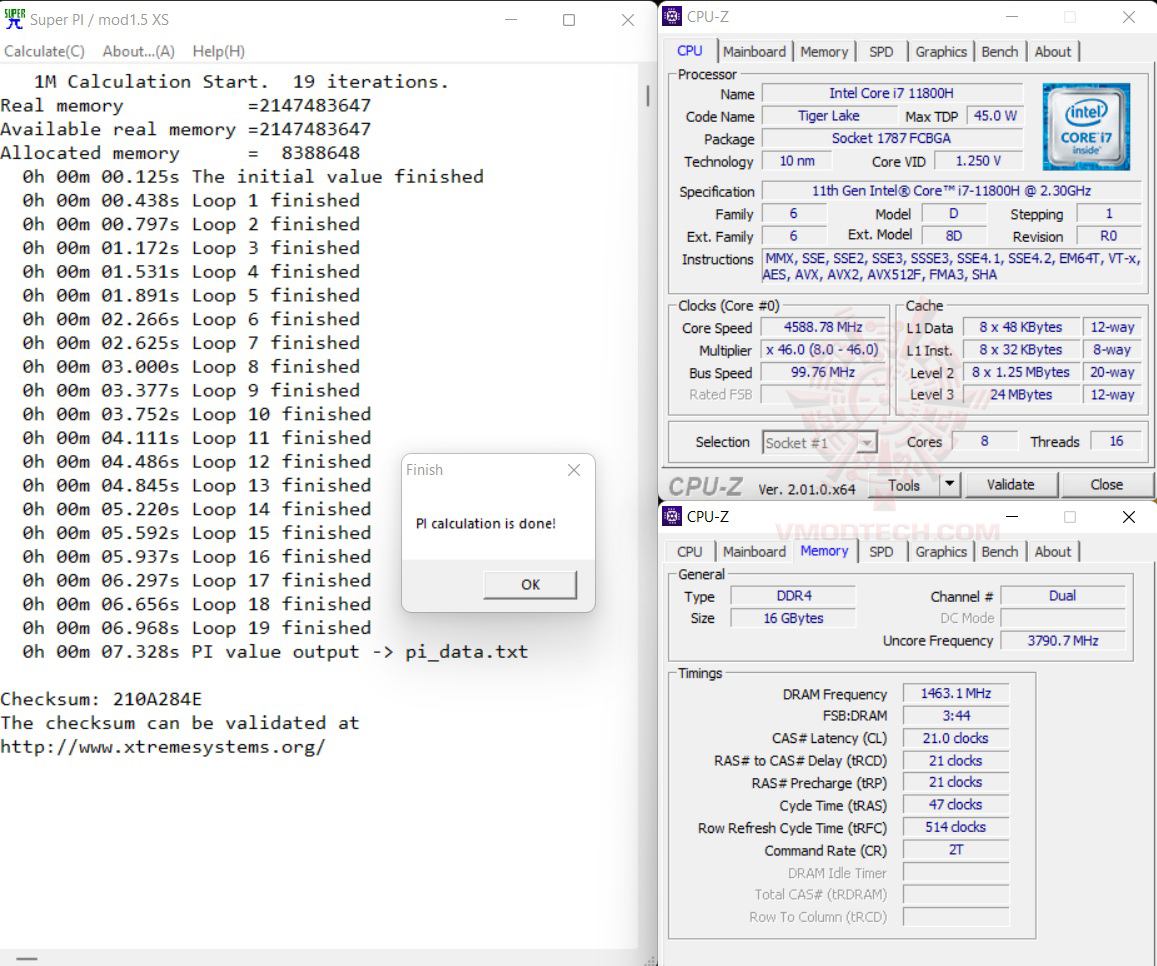
Task: Switch to CPU tab in lower CPU-Z window
Action: [690, 551]
